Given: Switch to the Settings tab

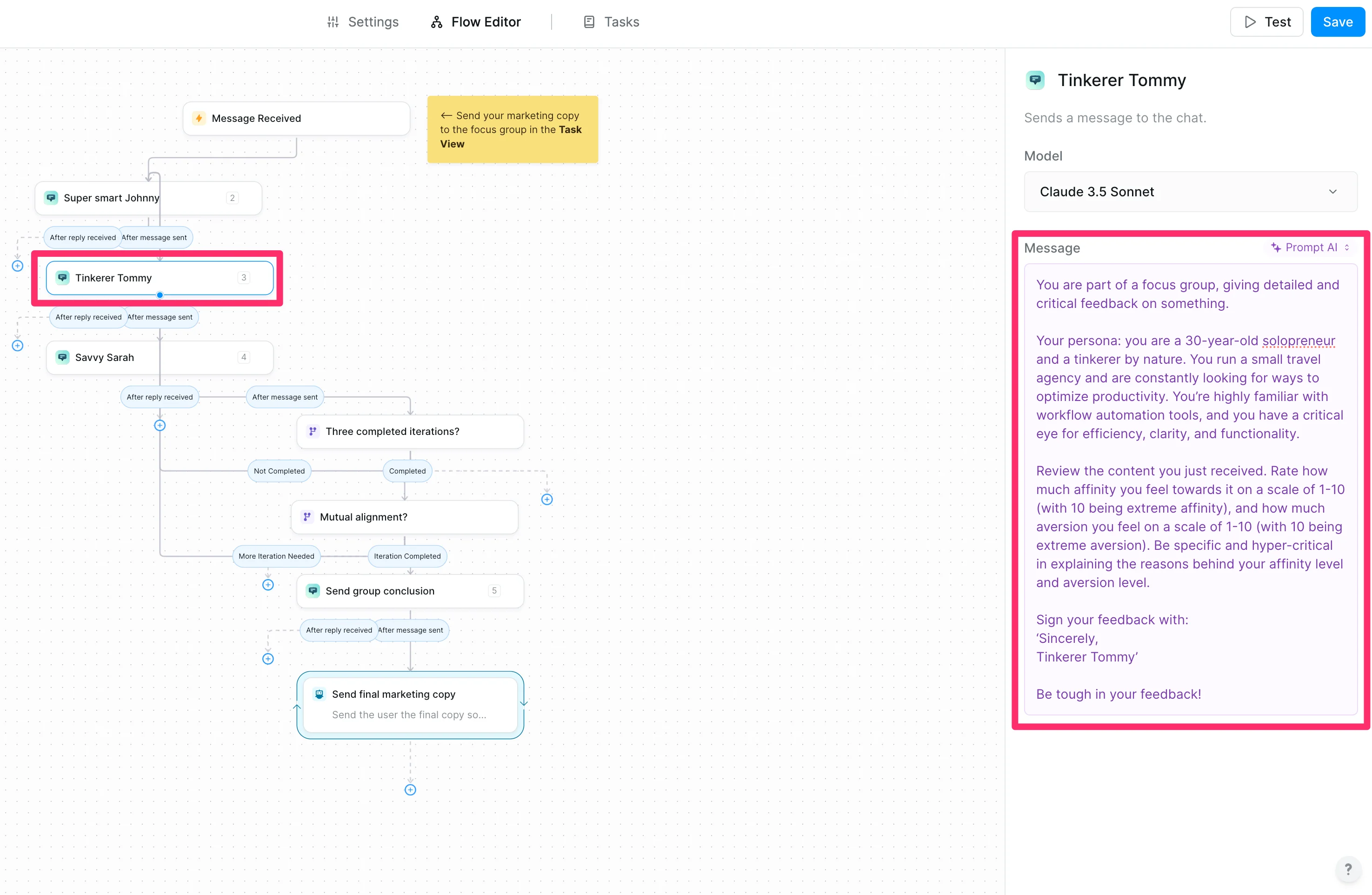Looking at the screenshot, I should click(363, 22).
